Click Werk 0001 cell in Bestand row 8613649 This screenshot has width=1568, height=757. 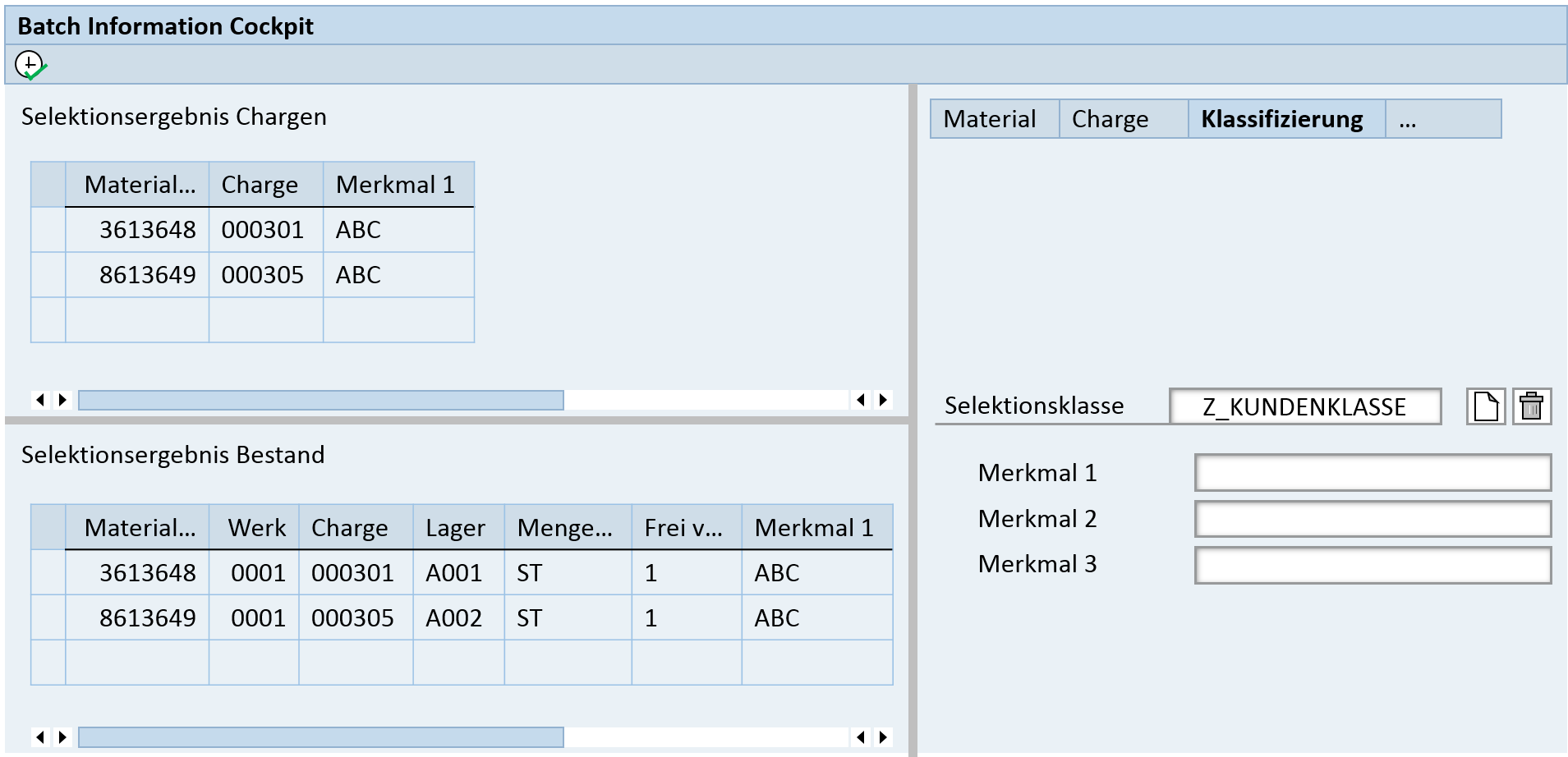coord(254,617)
